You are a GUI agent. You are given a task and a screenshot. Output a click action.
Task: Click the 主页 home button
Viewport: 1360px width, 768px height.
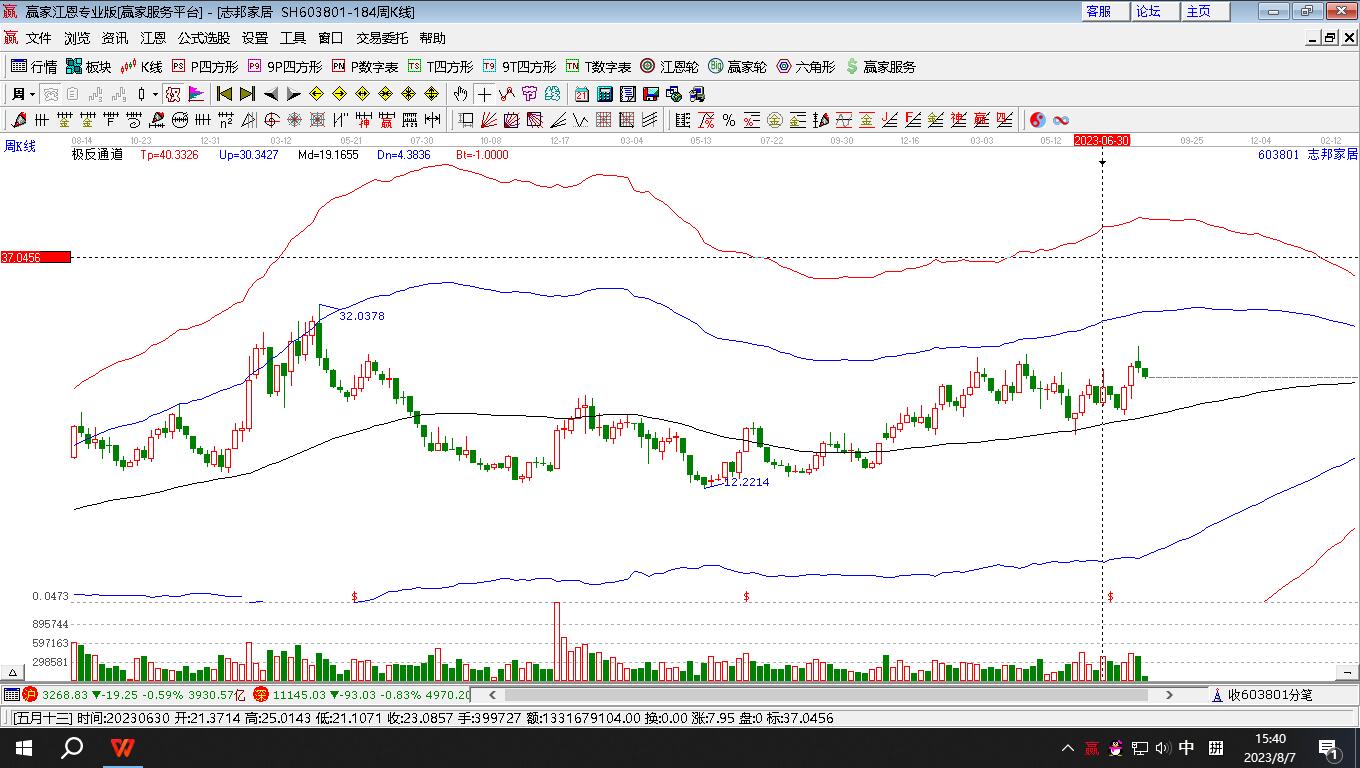tap(1205, 11)
